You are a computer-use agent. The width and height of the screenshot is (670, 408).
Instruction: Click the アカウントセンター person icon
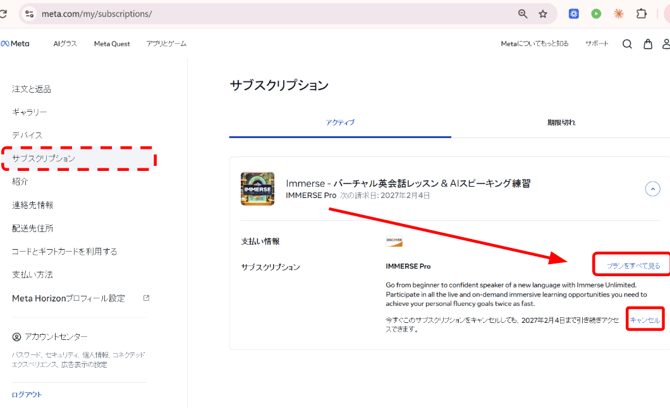pyautogui.click(x=16, y=337)
